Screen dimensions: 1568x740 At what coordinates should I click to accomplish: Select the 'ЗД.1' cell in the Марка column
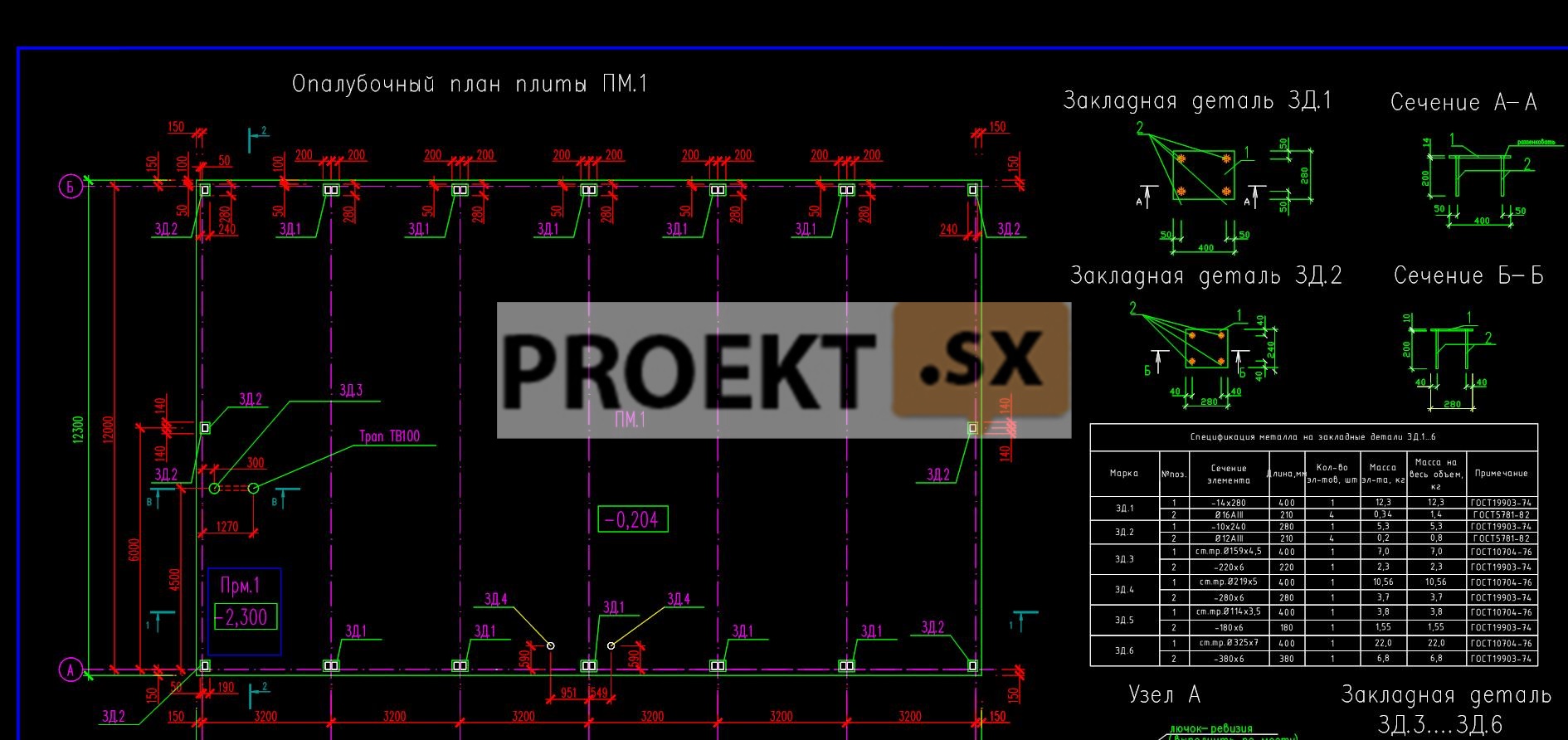point(1123,509)
